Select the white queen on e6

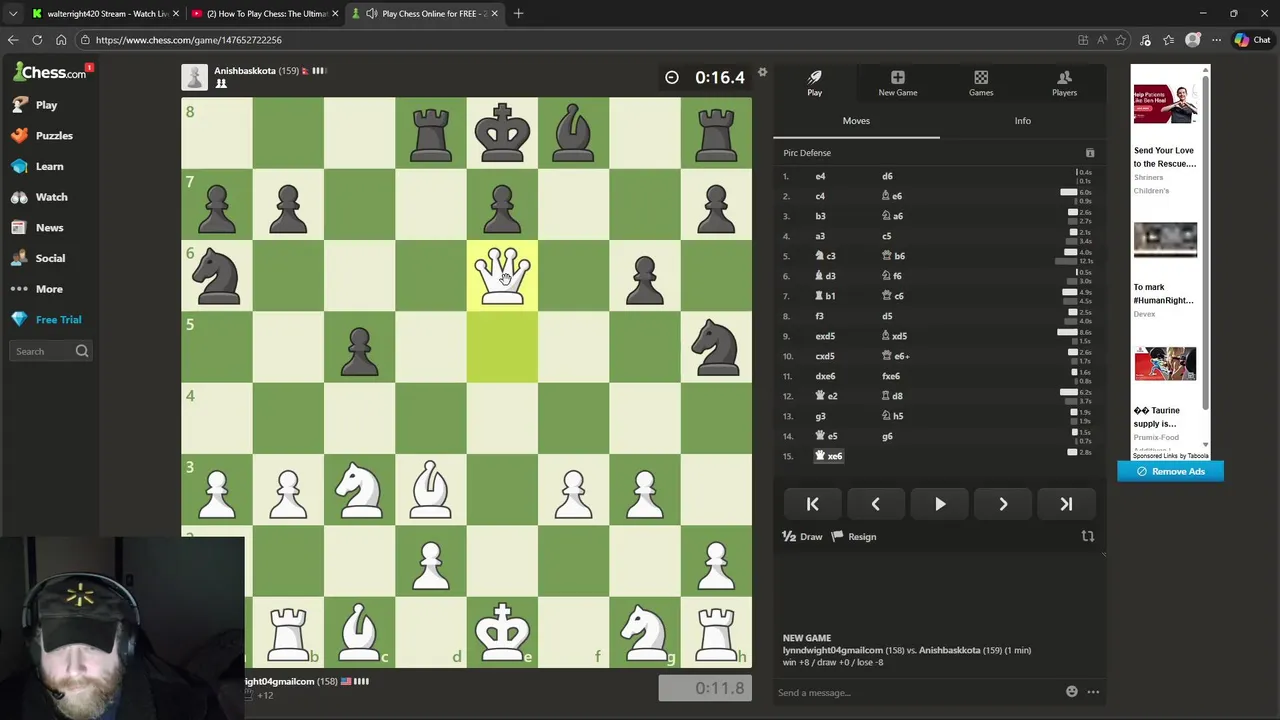pos(502,275)
